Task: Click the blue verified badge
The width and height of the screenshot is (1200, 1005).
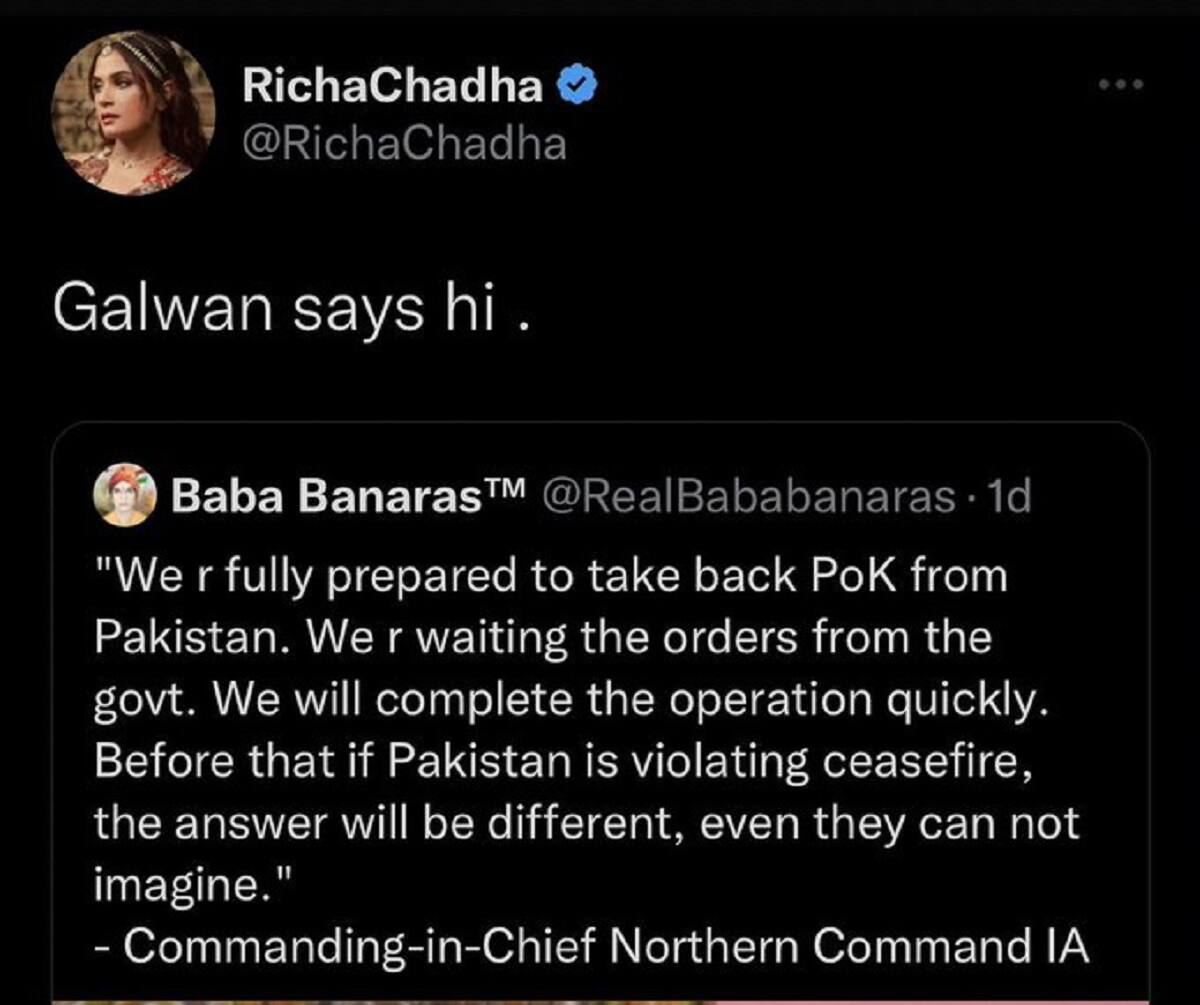Action: click(x=576, y=88)
